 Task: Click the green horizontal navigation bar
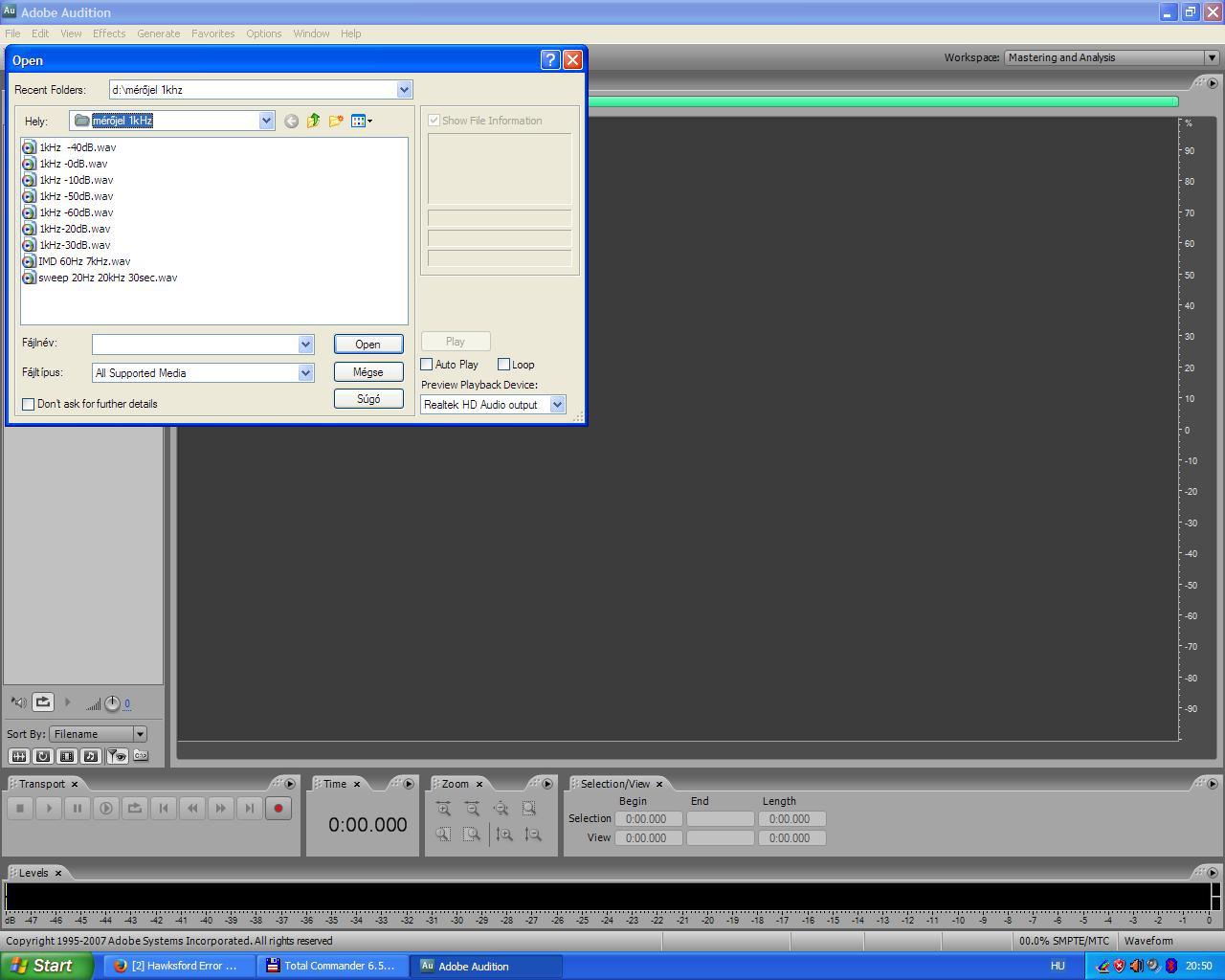[x=882, y=101]
